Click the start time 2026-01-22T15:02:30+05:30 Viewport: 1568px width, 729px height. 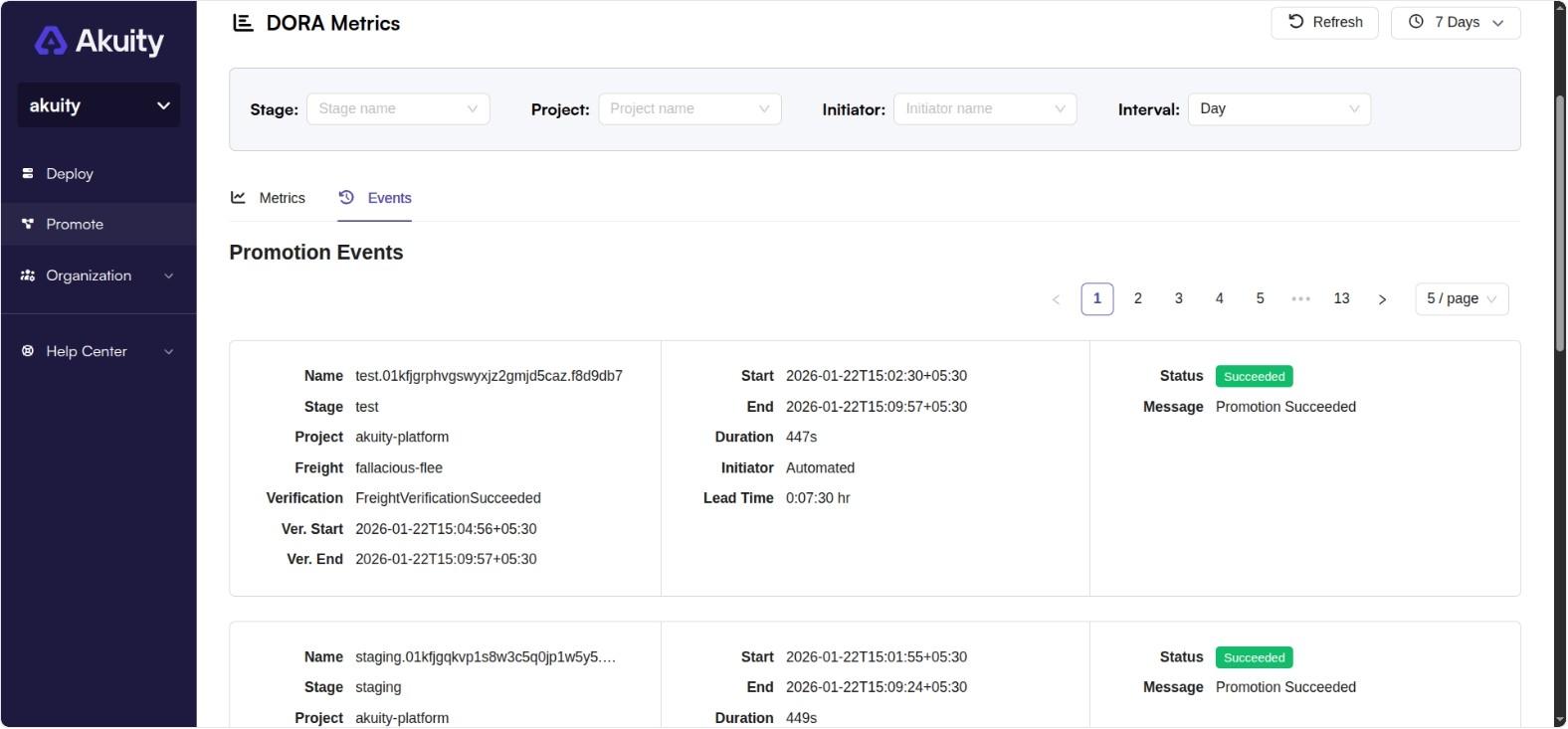[x=877, y=376]
